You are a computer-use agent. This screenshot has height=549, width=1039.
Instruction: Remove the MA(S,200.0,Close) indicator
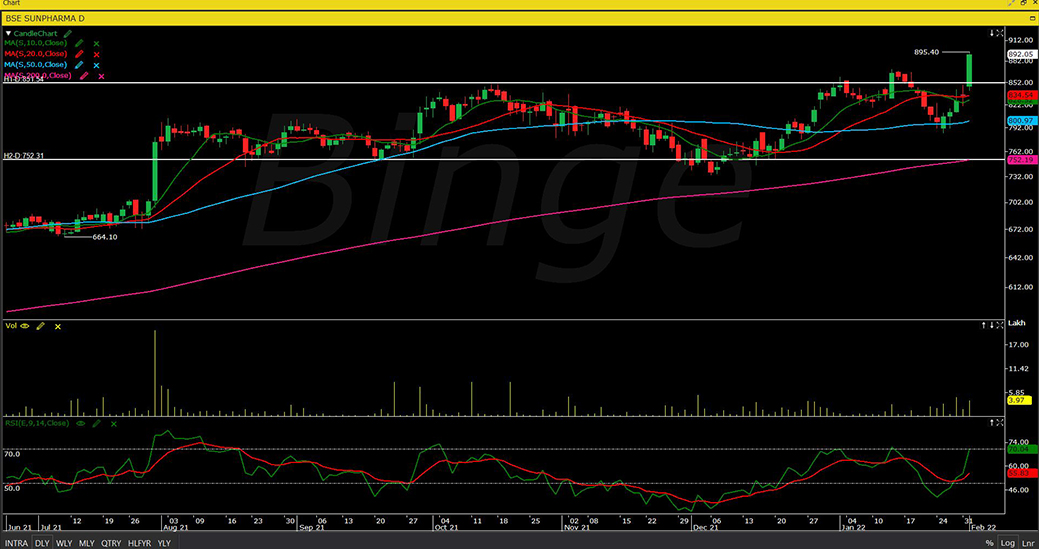[101, 76]
